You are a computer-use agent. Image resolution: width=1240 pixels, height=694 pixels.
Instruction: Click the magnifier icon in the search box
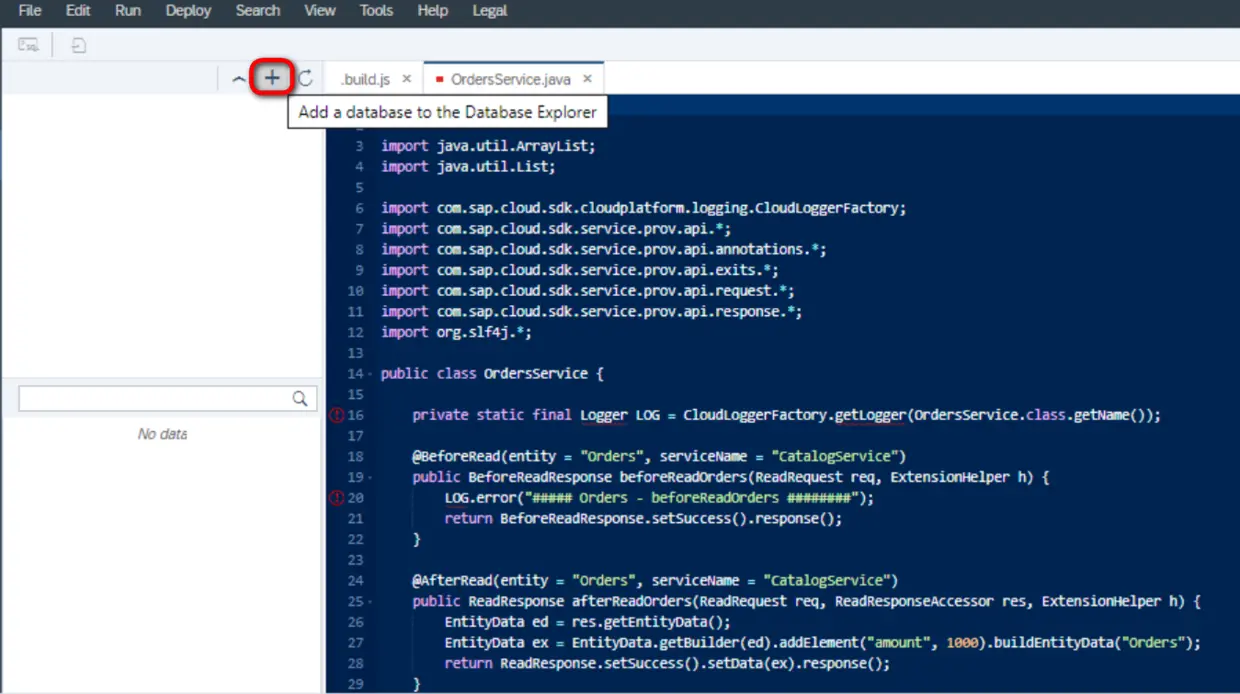300,399
